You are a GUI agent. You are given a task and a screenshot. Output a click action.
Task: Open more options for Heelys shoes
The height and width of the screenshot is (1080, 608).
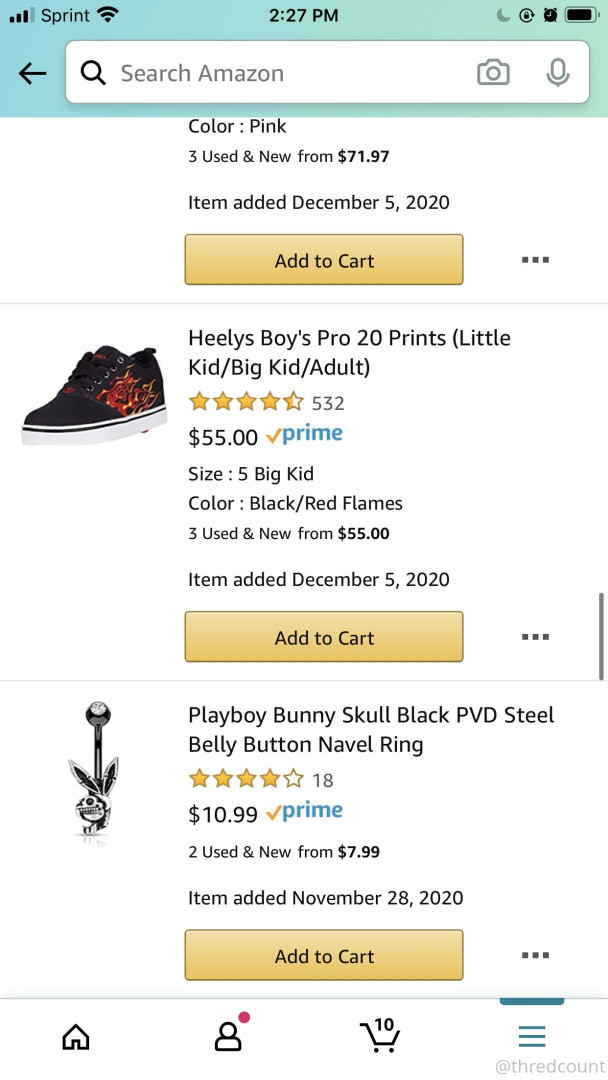(x=535, y=637)
